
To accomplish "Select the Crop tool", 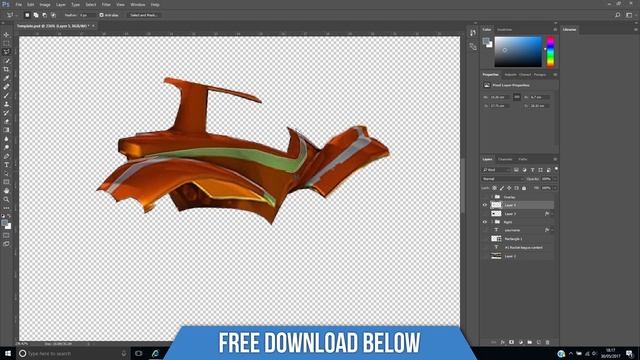I will 7,69.
